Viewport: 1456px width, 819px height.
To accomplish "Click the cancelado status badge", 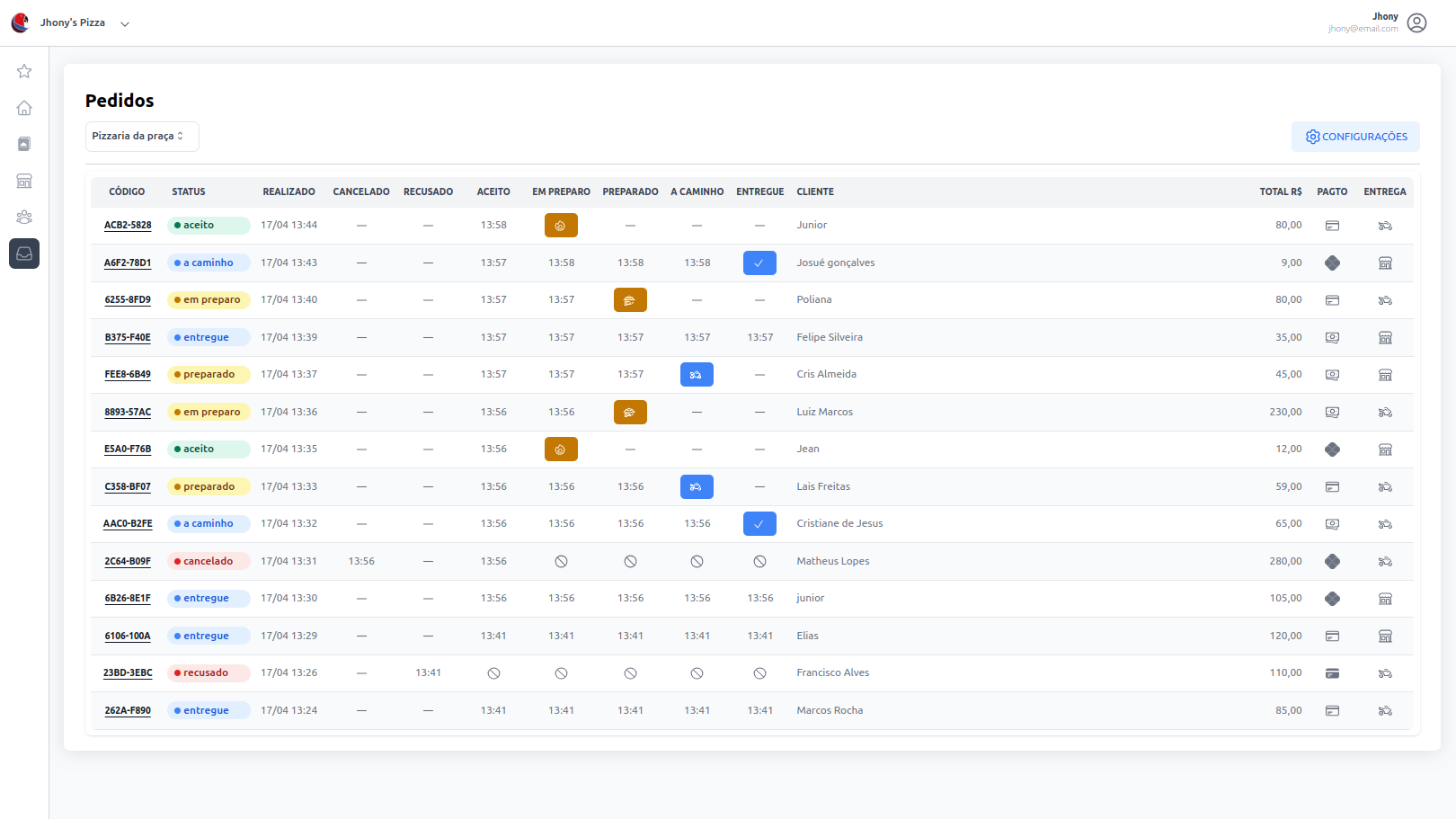I will click(x=208, y=562).
